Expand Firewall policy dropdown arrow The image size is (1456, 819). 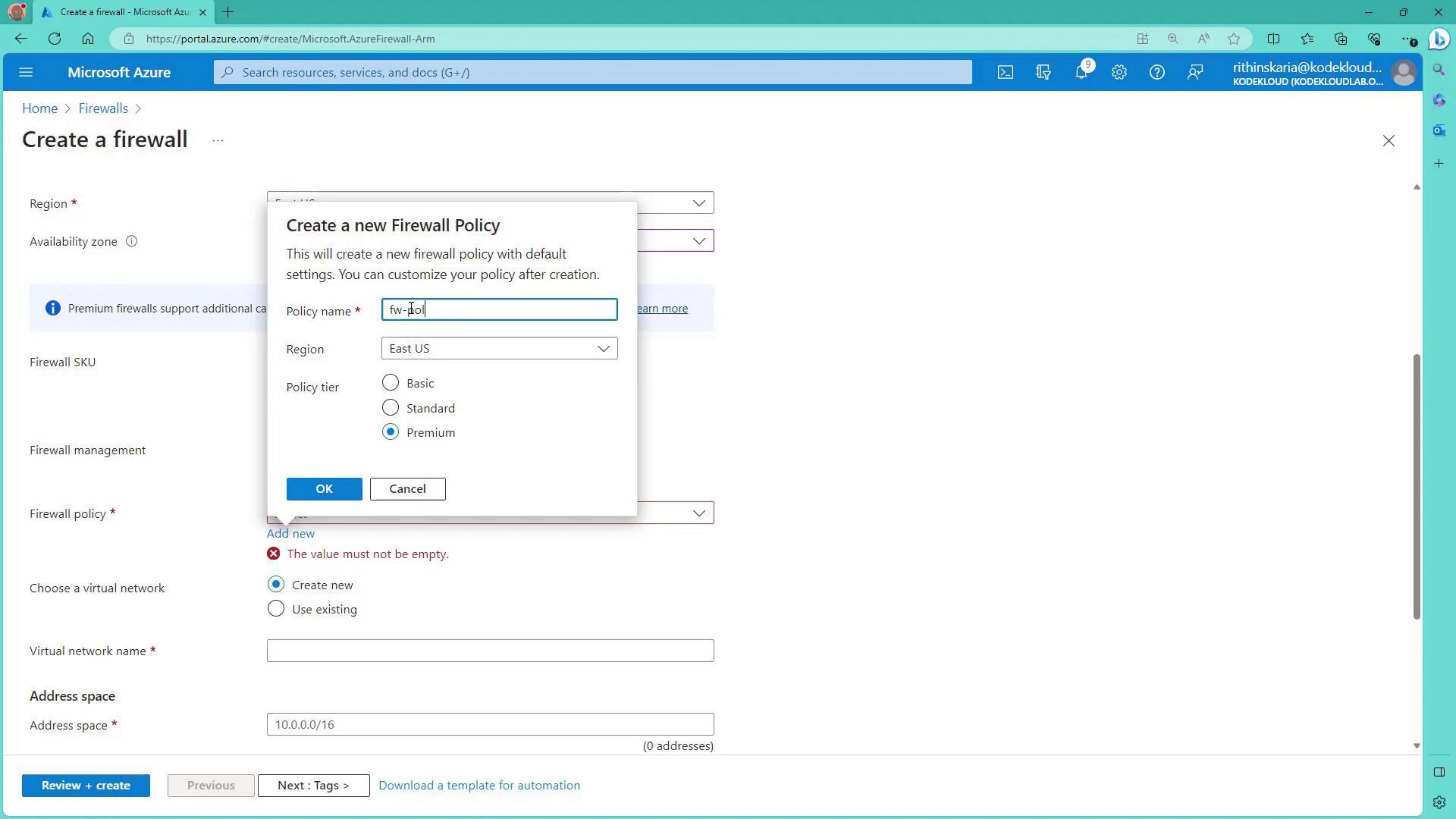pyautogui.click(x=698, y=513)
